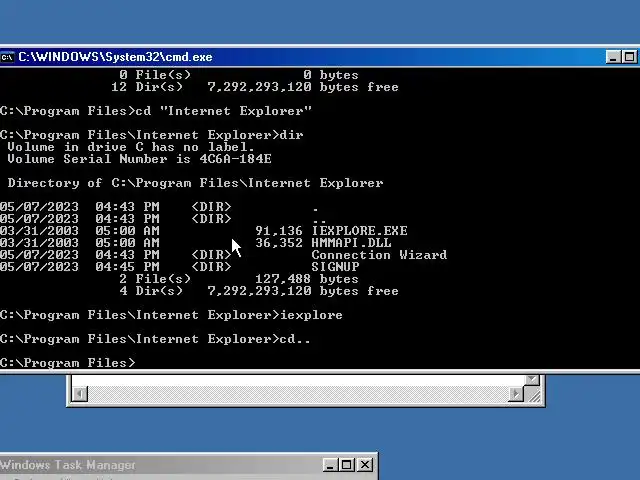
Task: Click the left scroll arrow of background window
Action: coord(80,394)
